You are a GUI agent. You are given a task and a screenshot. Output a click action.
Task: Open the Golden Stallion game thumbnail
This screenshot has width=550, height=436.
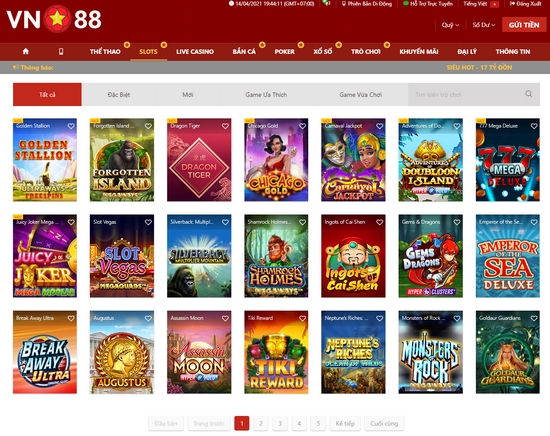point(45,160)
